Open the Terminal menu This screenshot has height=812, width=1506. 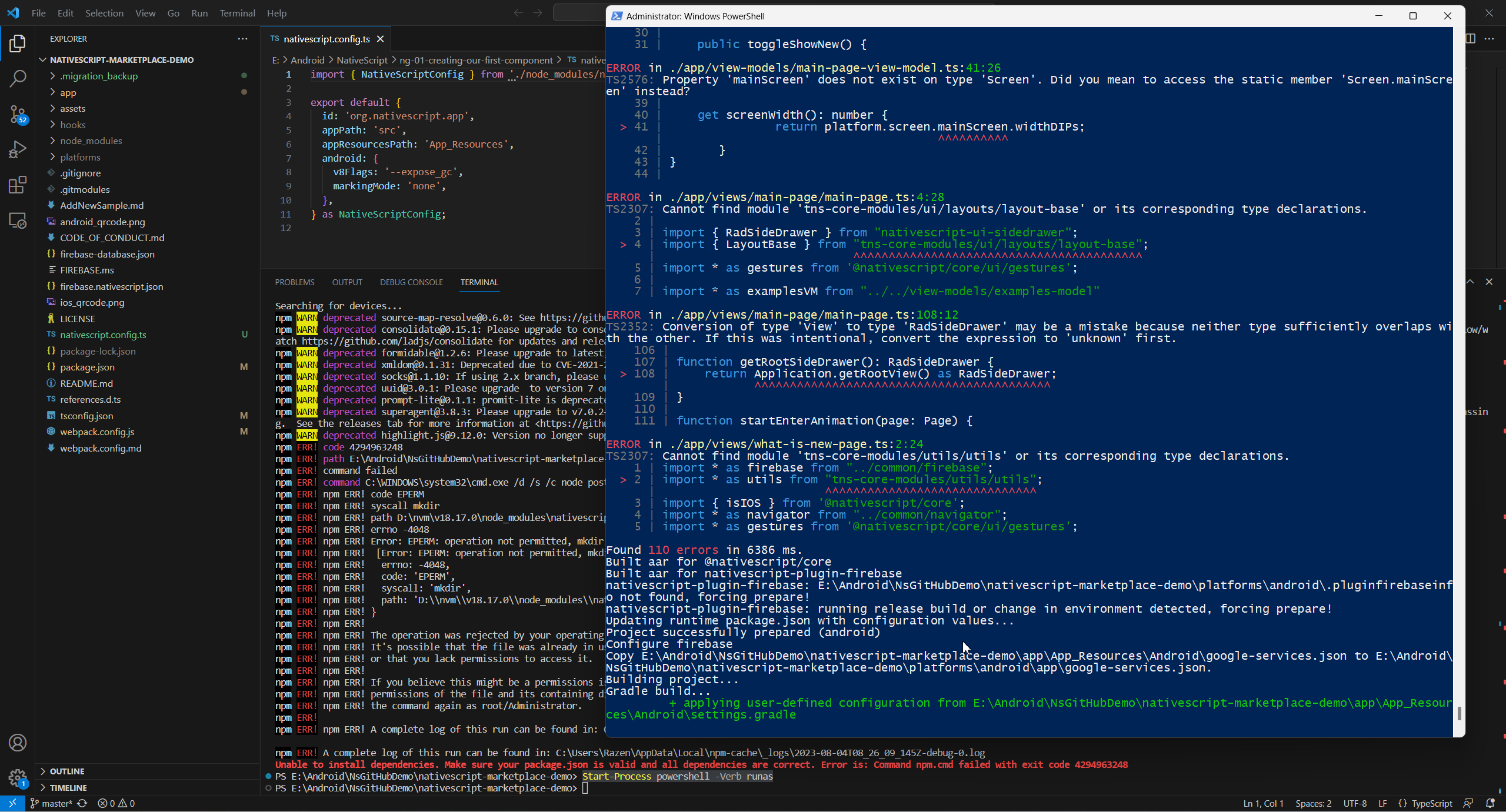(x=237, y=13)
